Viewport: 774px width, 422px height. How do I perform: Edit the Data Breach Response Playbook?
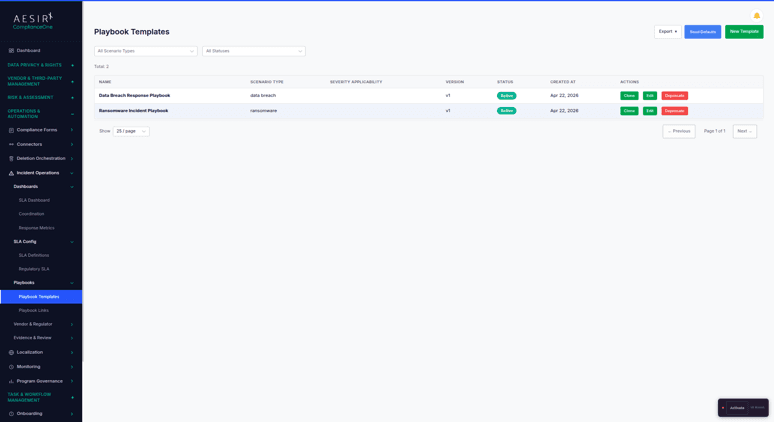point(650,96)
